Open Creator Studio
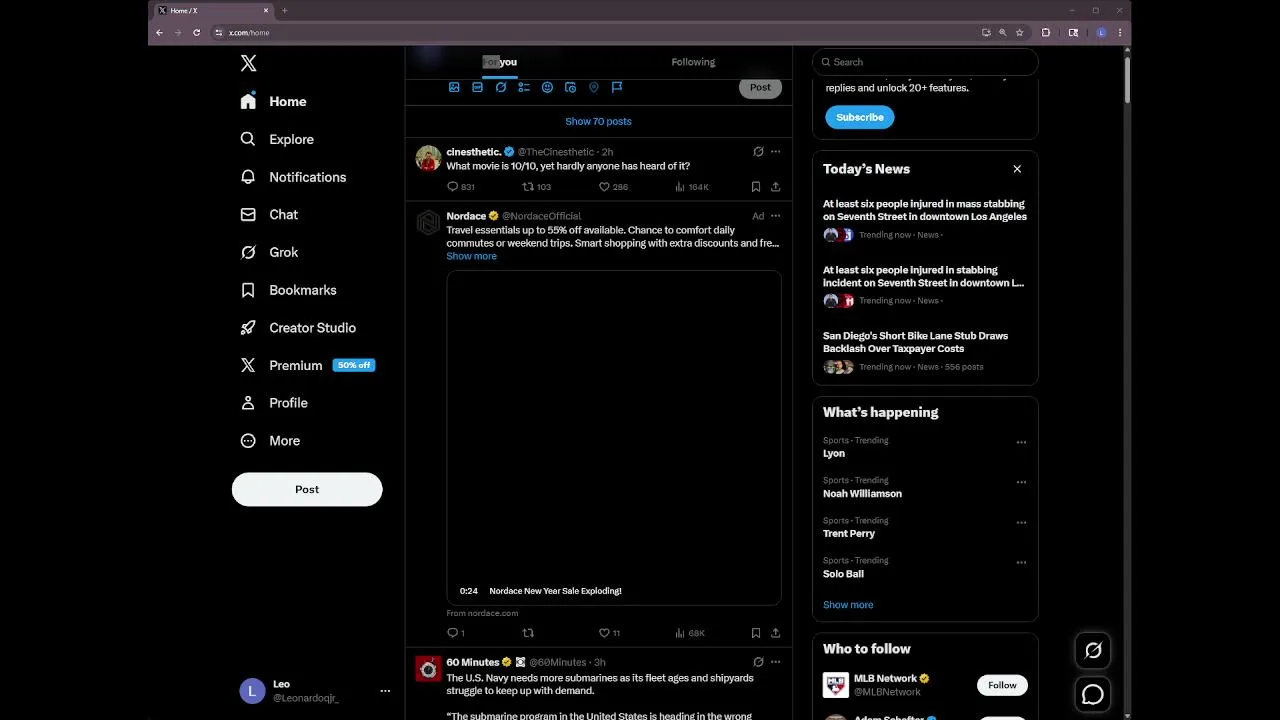 tap(299, 328)
